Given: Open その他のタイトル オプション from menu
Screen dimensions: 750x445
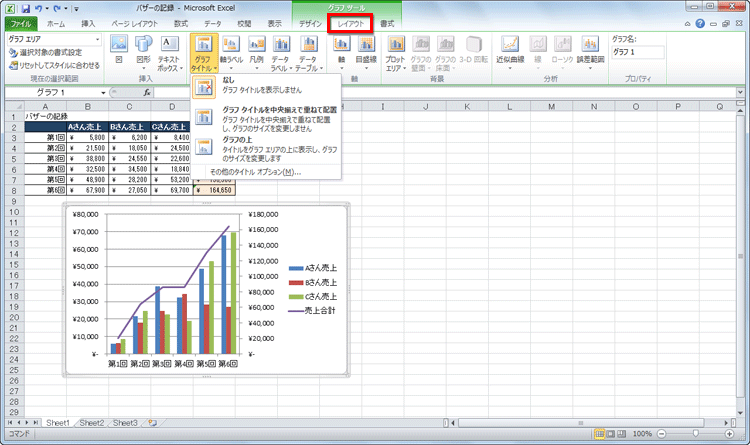Looking at the screenshot, I should pyautogui.click(x=256, y=172).
